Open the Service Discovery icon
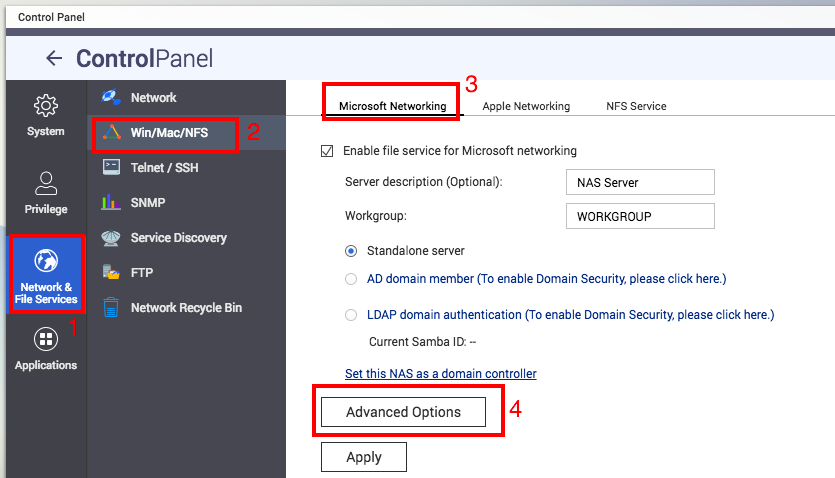 pyautogui.click(x=112, y=238)
